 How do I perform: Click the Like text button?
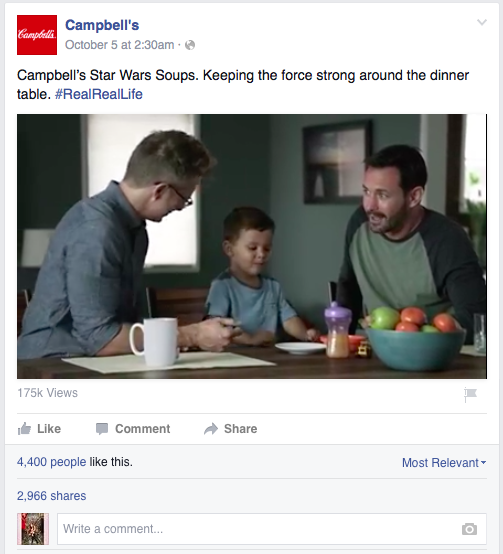(49, 429)
